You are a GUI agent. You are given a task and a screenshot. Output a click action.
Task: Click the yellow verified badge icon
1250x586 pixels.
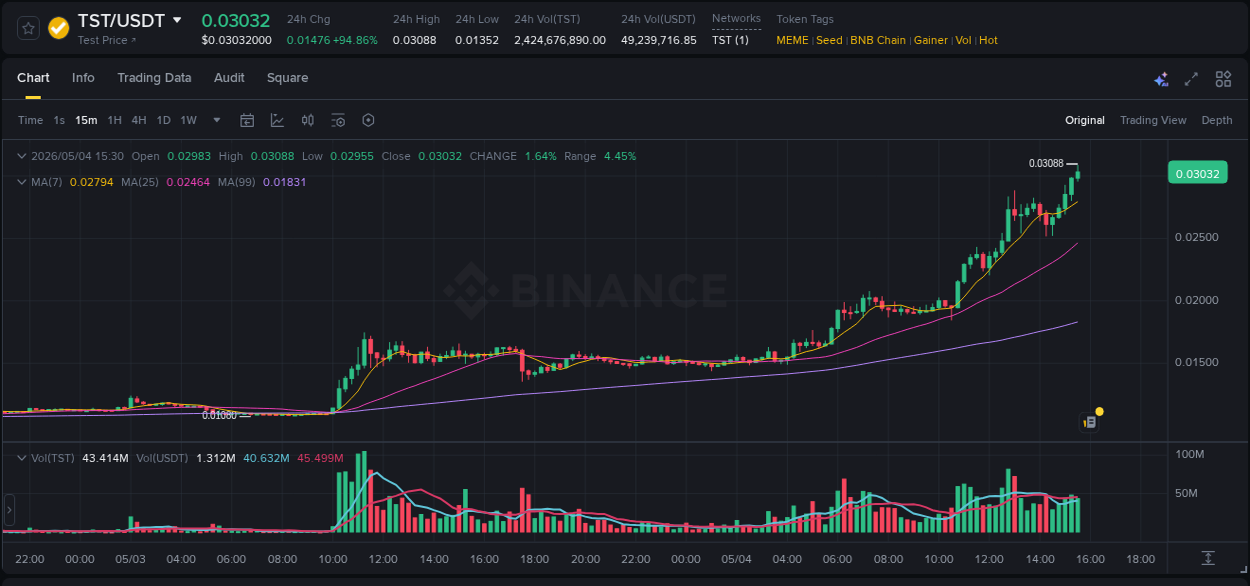point(59,28)
